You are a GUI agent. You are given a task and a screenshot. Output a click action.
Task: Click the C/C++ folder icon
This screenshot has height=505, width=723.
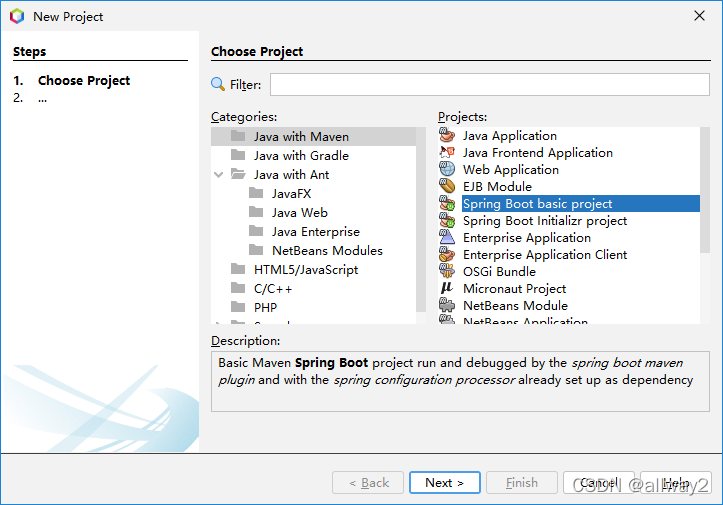tap(238, 289)
